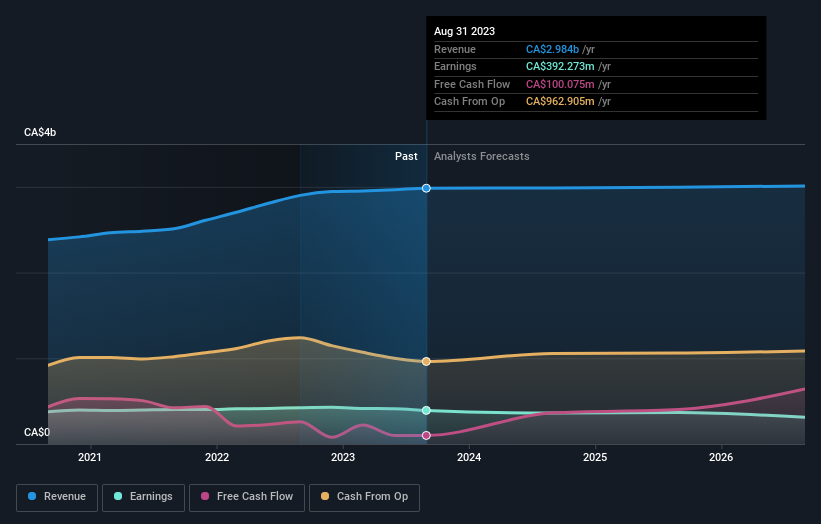
Task: Click the orange Cash From Op legend dot
Action: (325, 496)
